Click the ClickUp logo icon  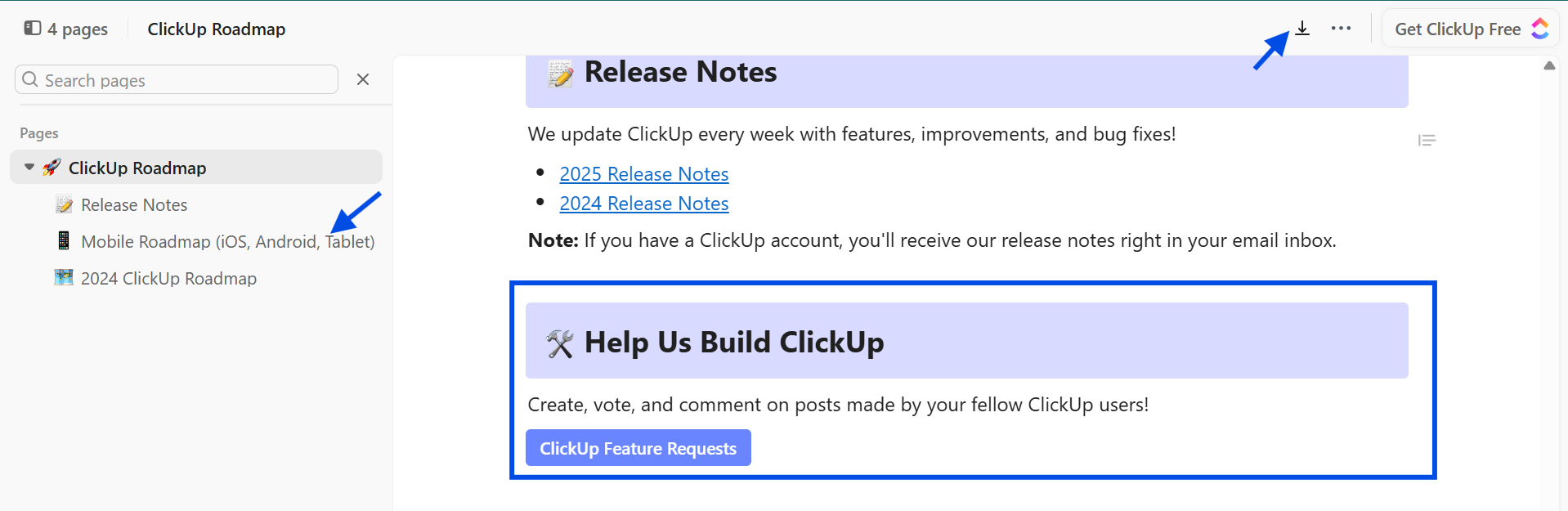1540,29
